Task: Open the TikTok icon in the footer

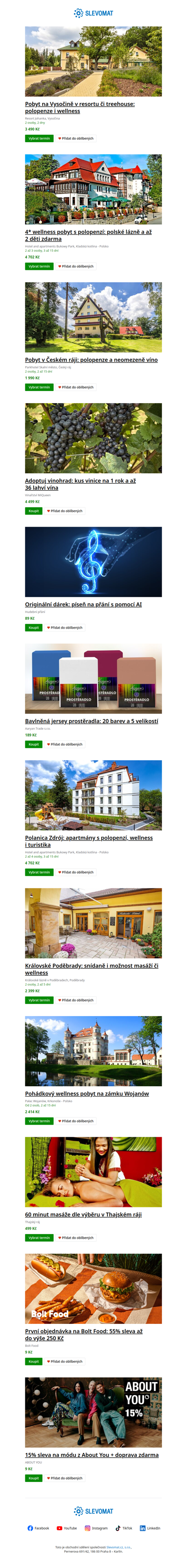Action: (118, 1528)
